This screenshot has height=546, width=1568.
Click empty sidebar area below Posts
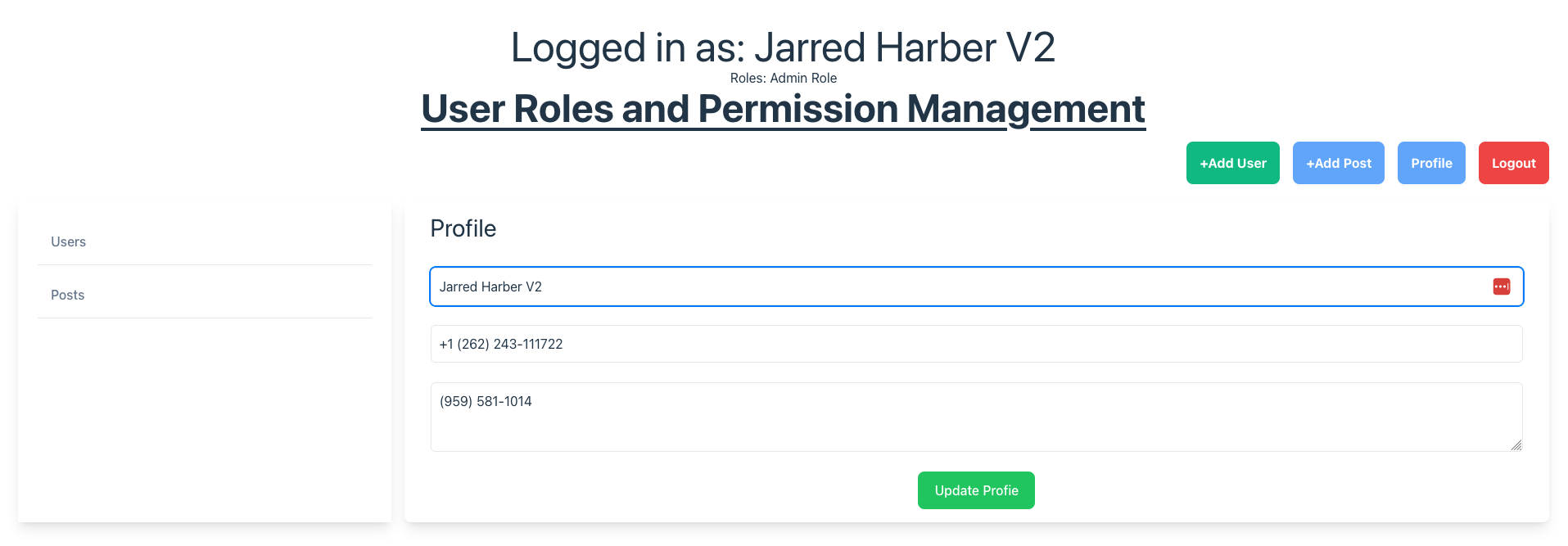point(205,417)
